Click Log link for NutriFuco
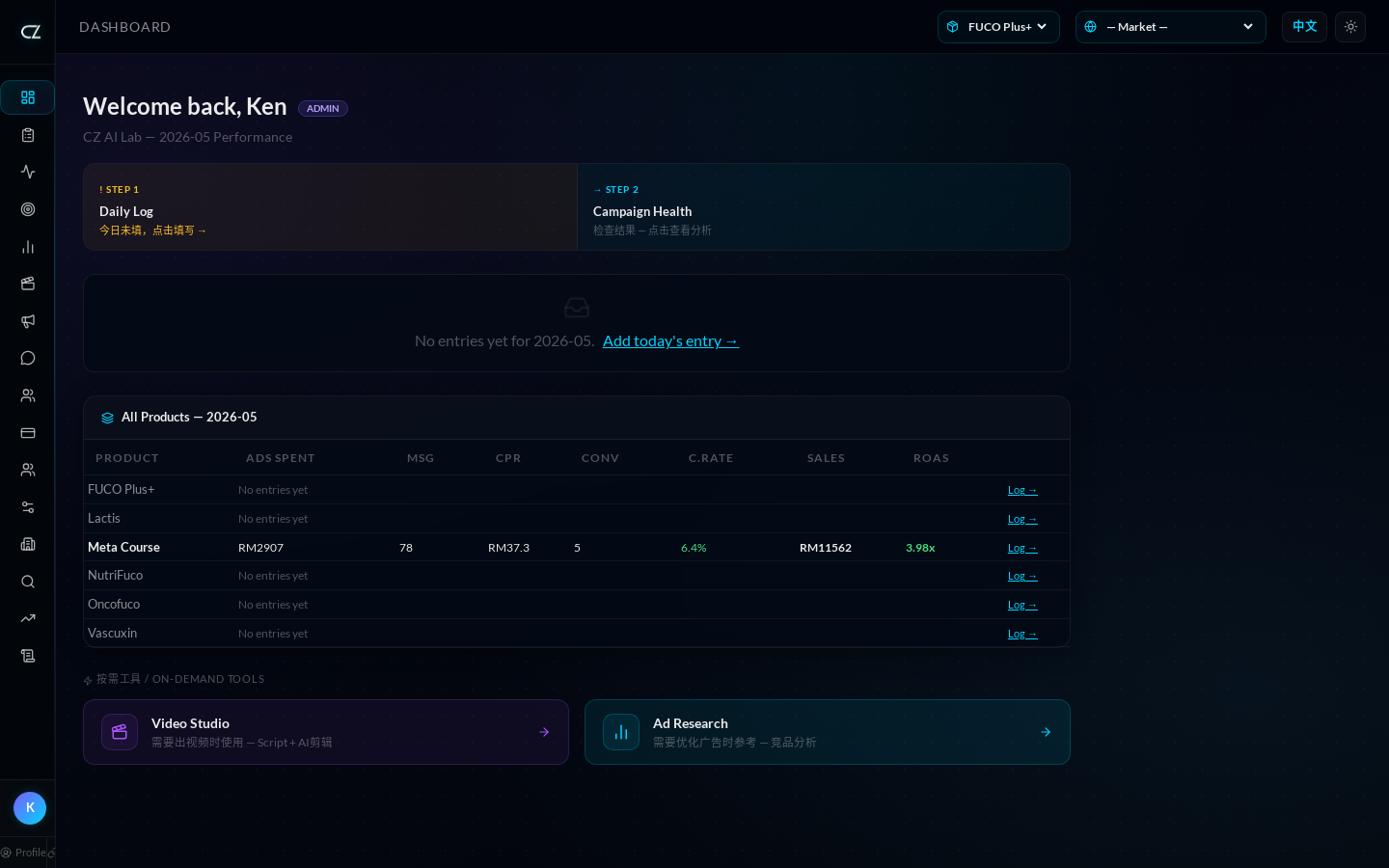This screenshot has height=868, width=1389. coord(1022,576)
